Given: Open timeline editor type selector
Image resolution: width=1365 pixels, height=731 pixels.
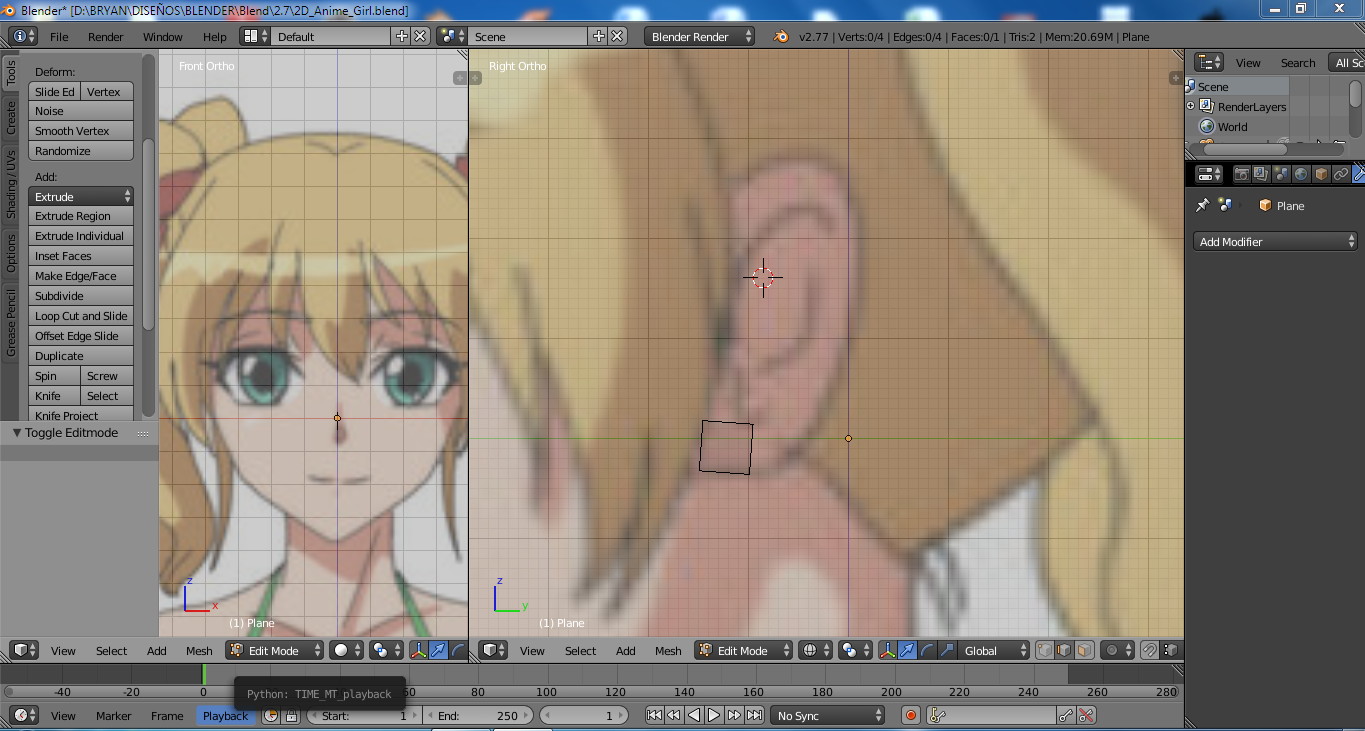Looking at the screenshot, I should (x=24, y=715).
